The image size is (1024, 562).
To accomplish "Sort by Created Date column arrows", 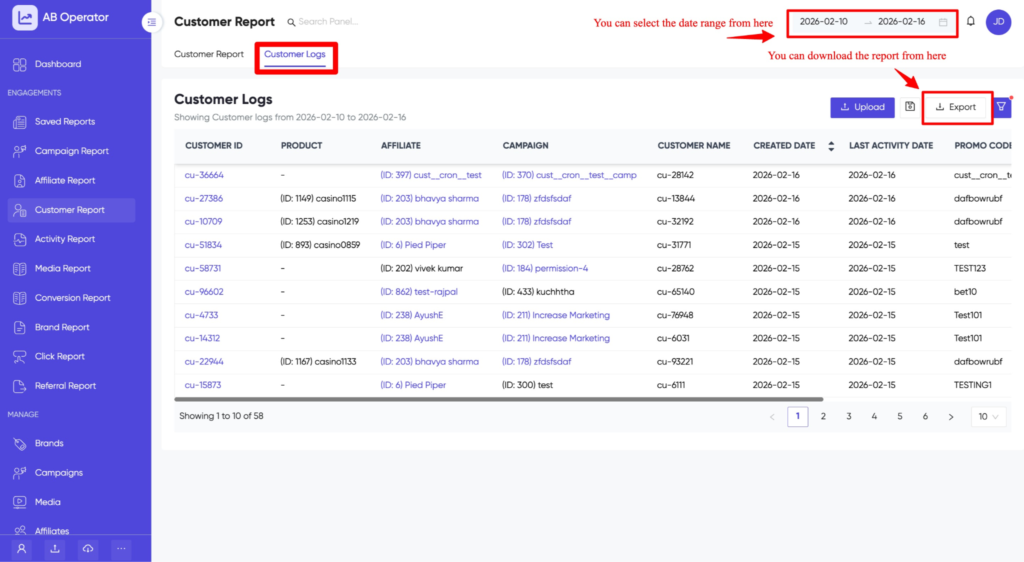I will (831, 146).
